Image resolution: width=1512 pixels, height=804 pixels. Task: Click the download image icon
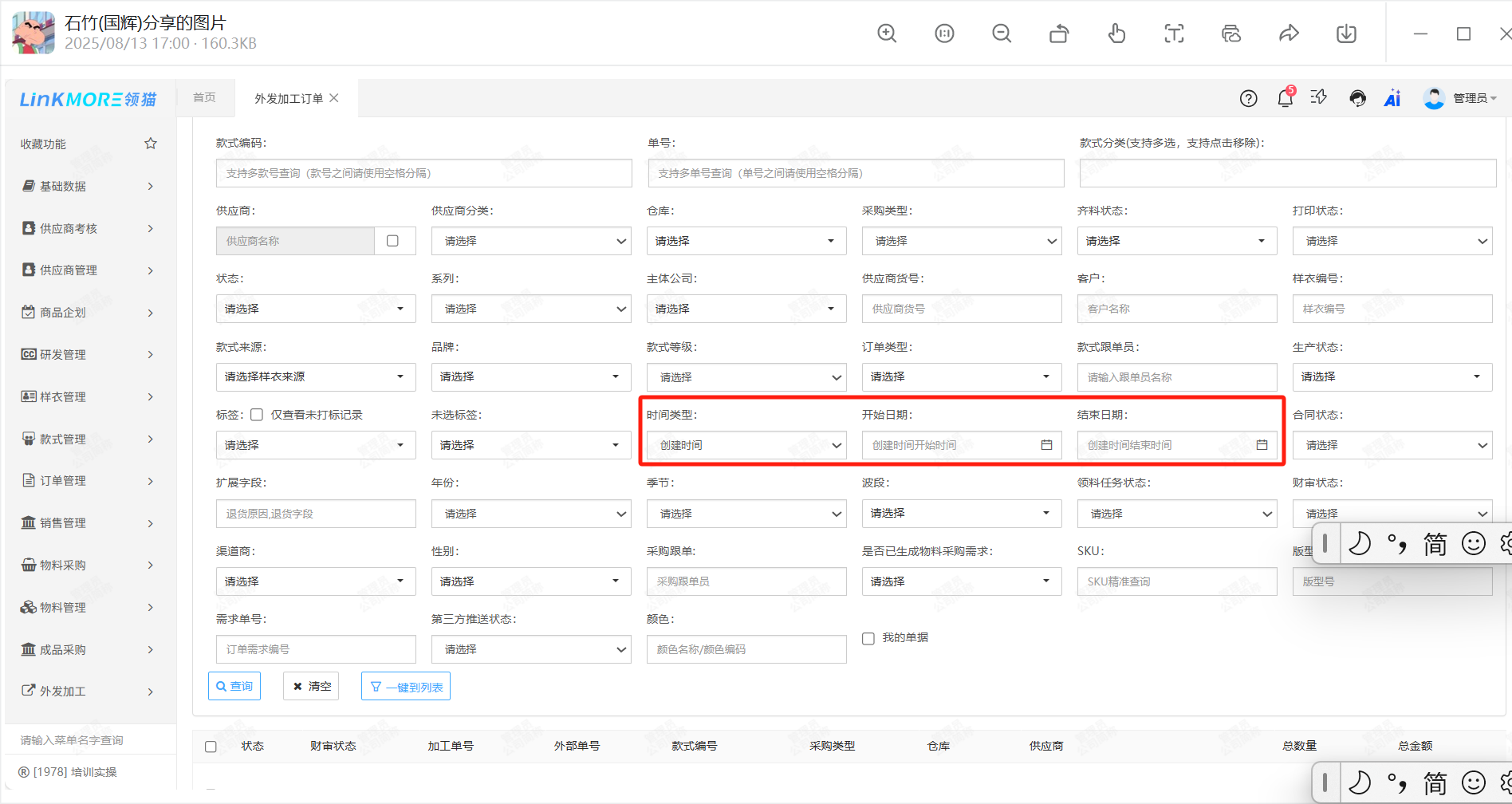click(1346, 33)
